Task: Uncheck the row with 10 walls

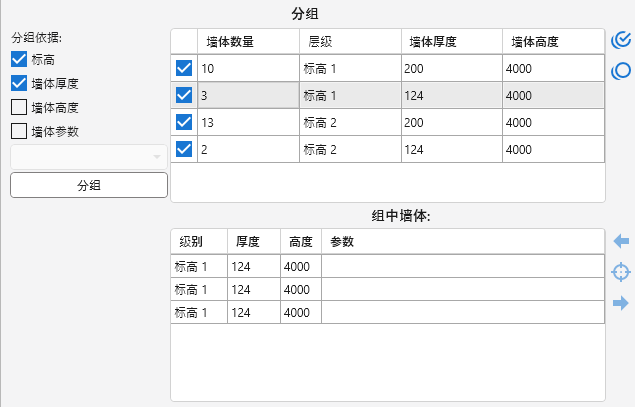Action: [x=184, y=69]
